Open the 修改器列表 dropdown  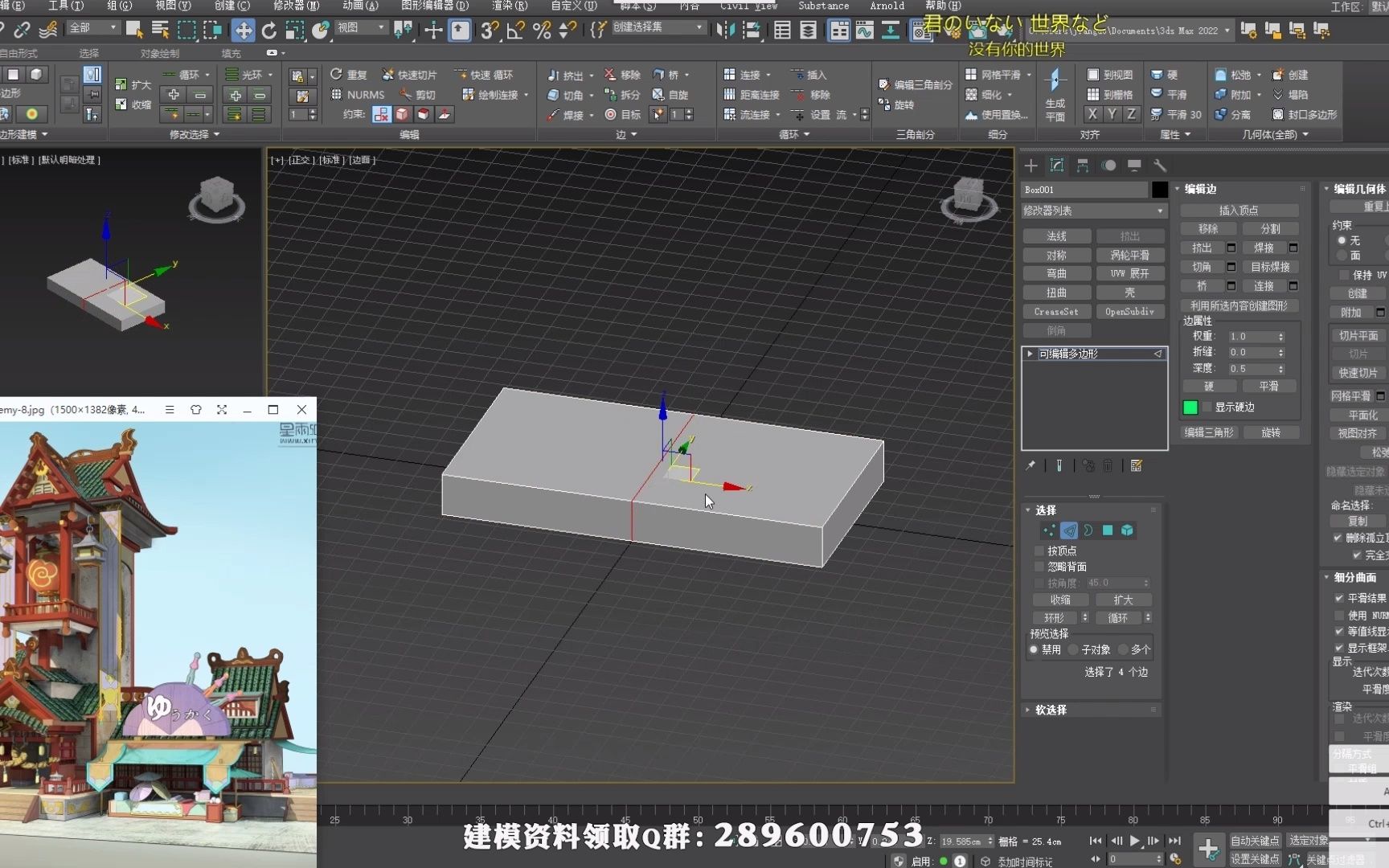[x=1093, y=210]
